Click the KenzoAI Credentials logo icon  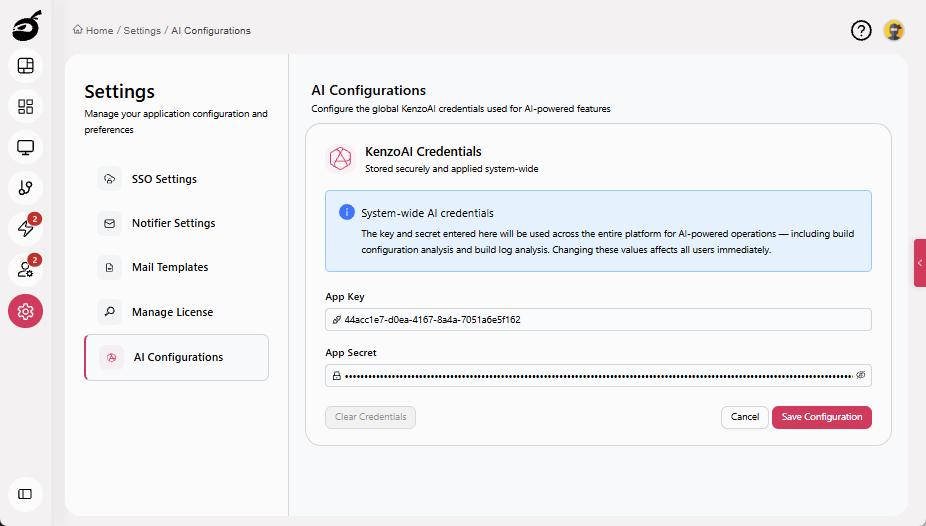click(340, 159)
